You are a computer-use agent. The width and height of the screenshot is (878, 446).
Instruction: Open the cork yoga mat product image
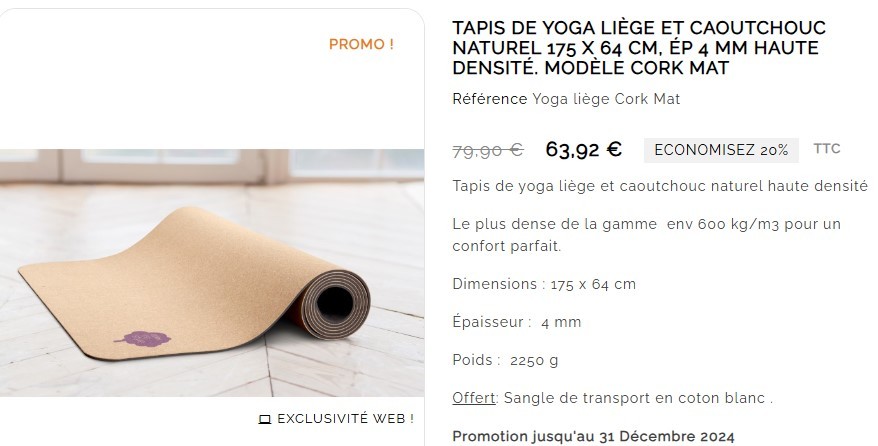212,273
